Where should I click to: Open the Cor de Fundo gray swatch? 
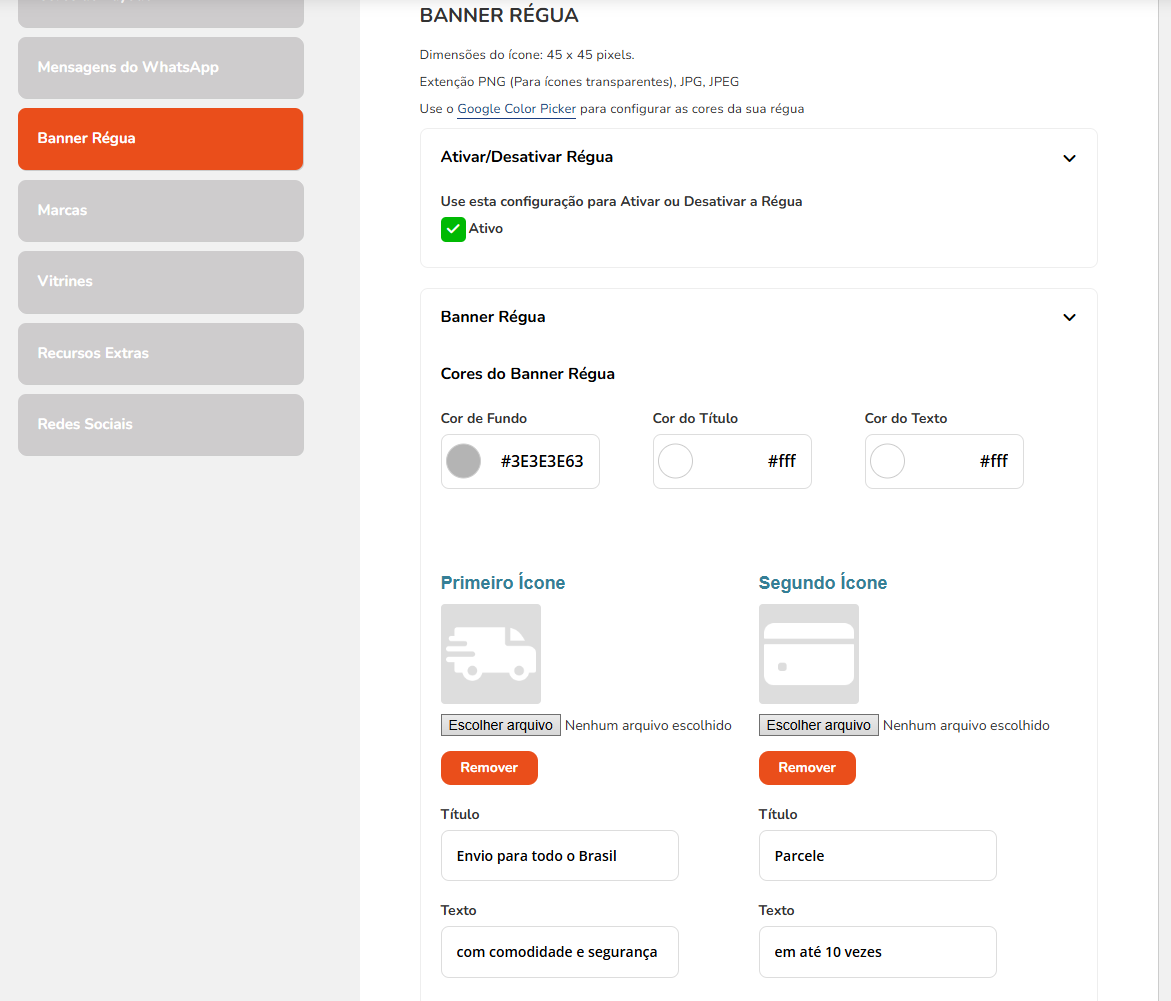click(463, 461)
